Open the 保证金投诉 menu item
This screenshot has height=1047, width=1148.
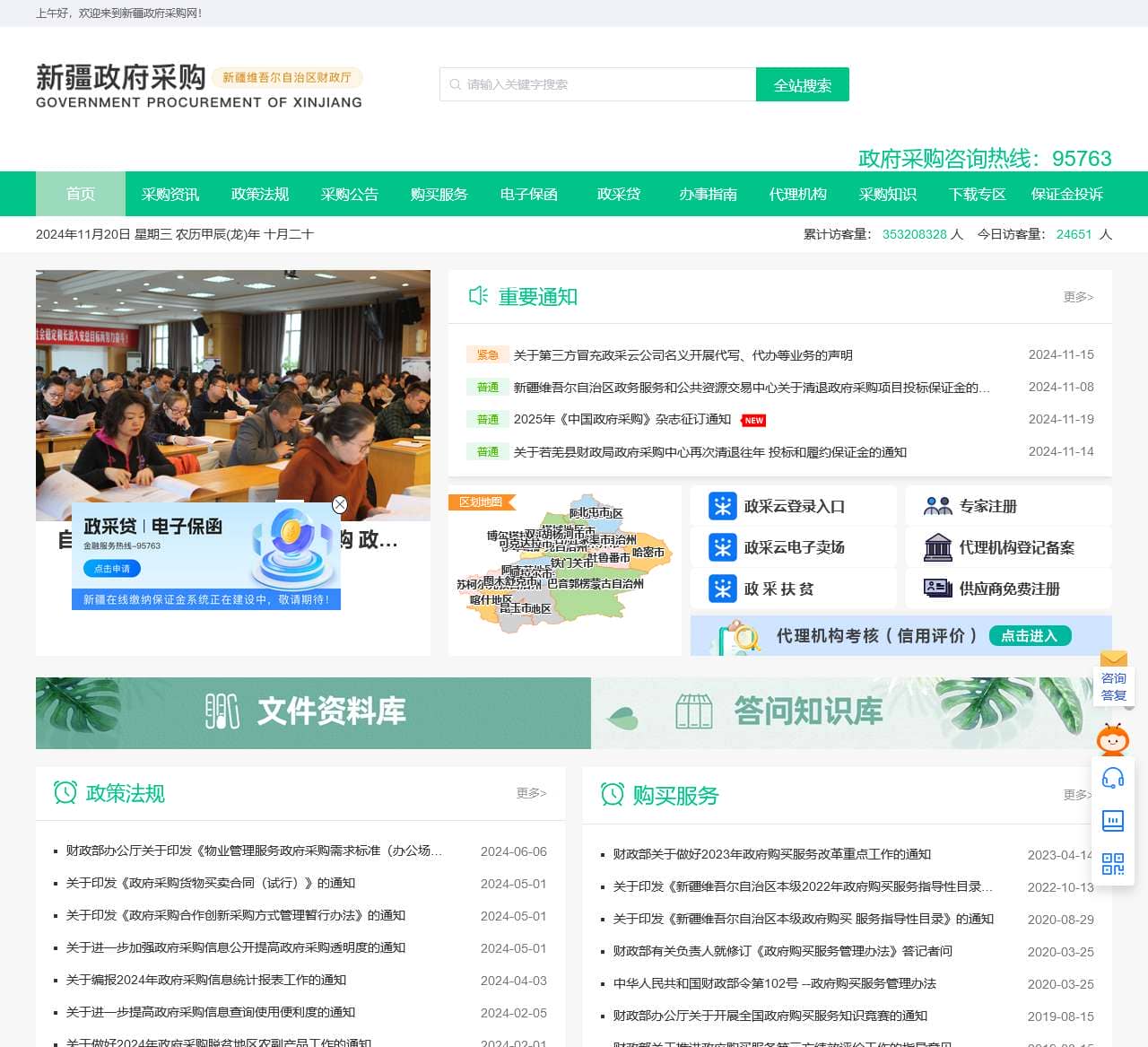1067,194
